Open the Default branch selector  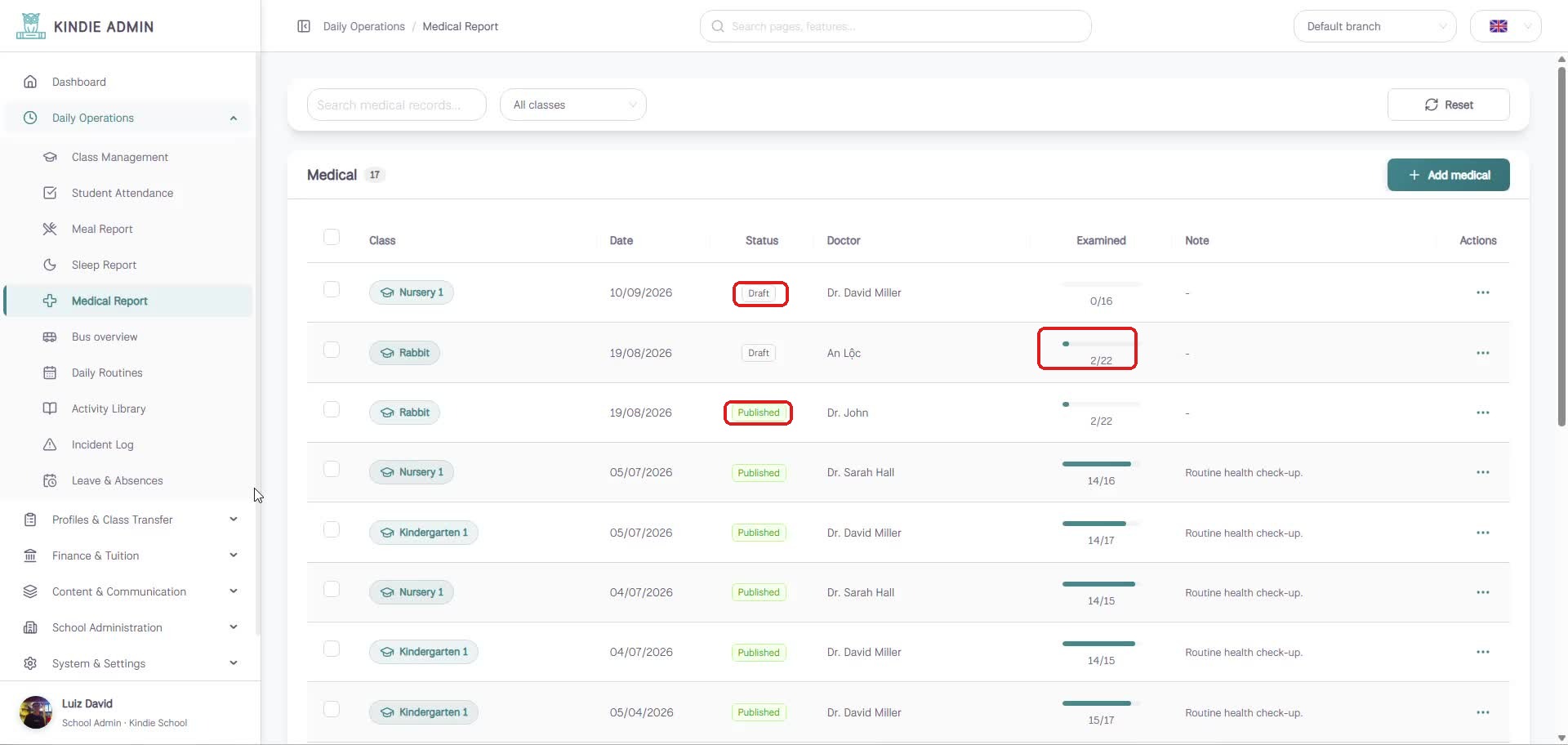tap(1374, 26)
